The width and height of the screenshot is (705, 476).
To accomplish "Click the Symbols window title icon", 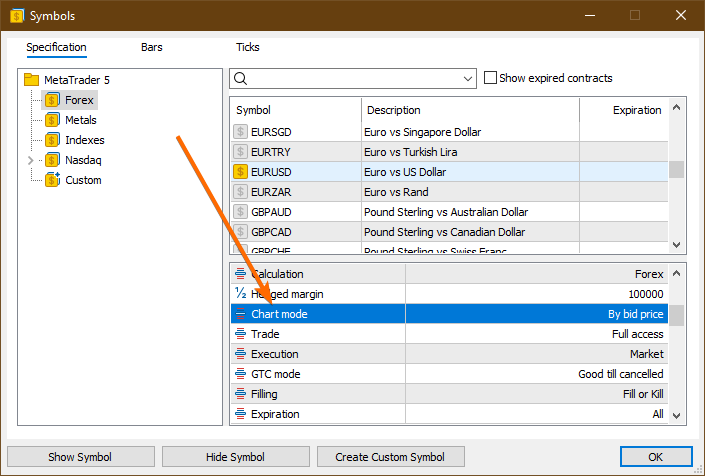I will pyautogui.click(x=17, y=16).
